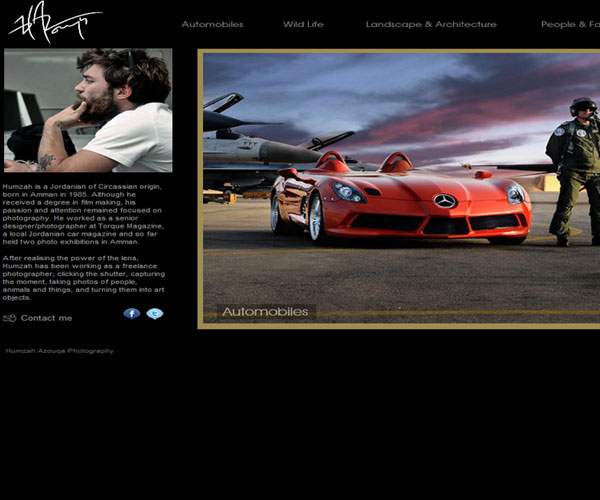The image size is (600, 500).
Task: Click the Automobiles caption on the image
Action: tap(265, 312)
